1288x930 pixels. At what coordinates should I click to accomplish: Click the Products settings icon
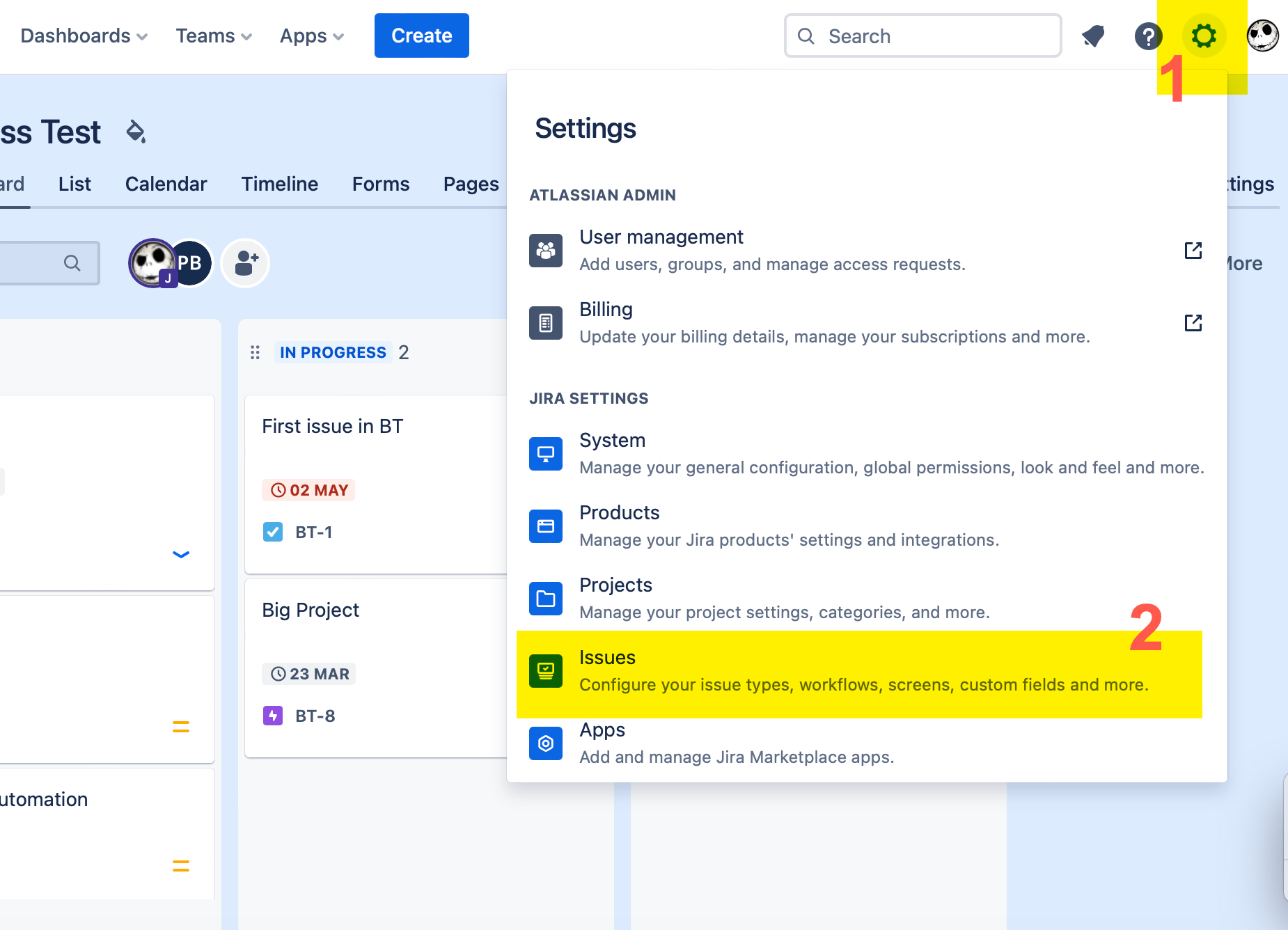point(546,526)
